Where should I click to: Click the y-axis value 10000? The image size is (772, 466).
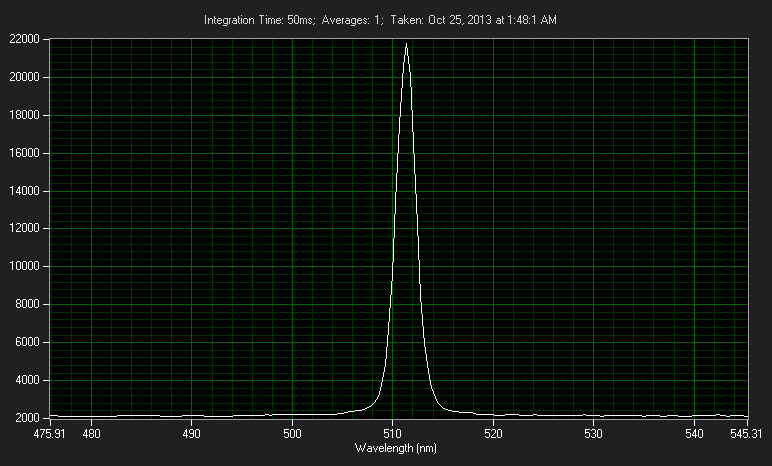25,266
